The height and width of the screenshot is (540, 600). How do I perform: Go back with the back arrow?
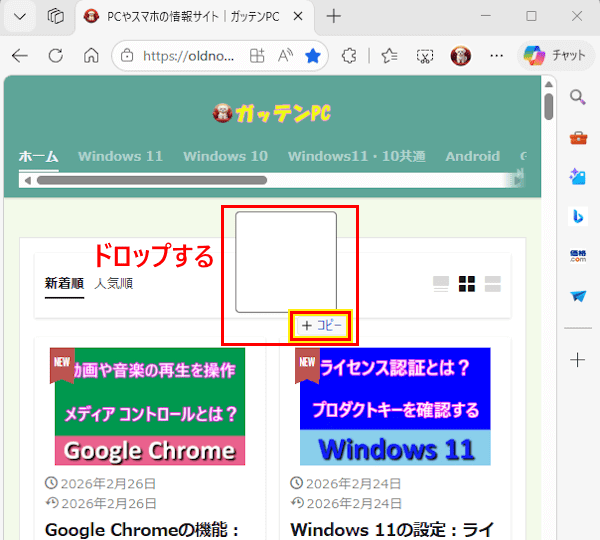coord(20,56)
